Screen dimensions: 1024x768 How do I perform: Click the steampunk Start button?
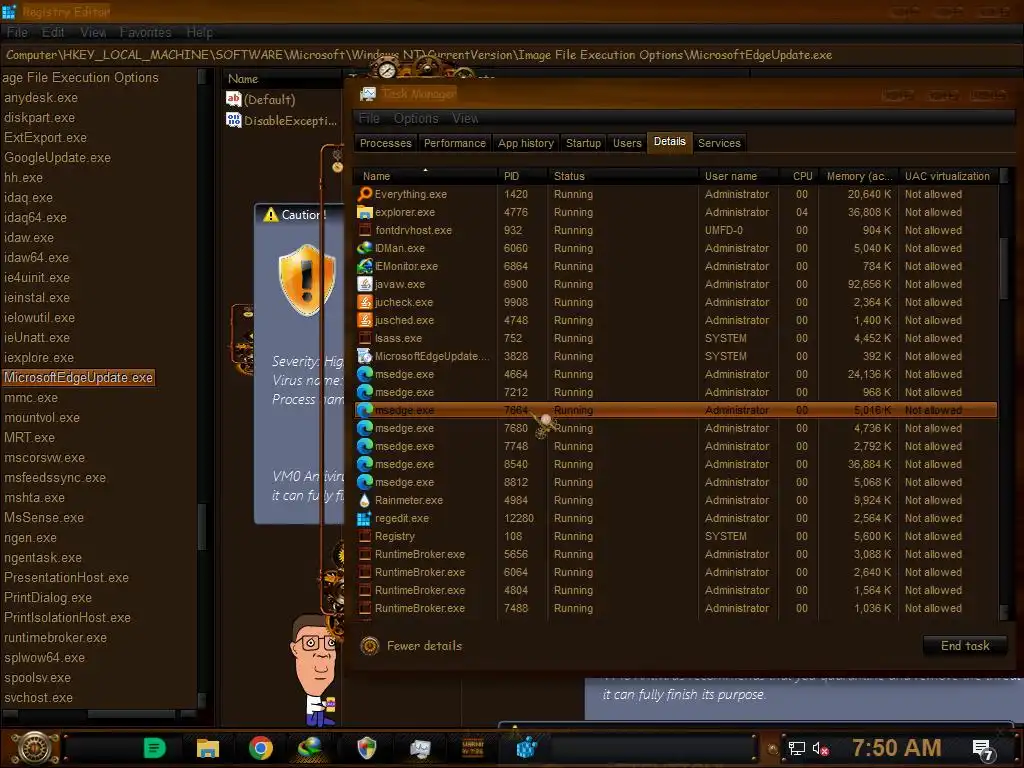(37, 748)
